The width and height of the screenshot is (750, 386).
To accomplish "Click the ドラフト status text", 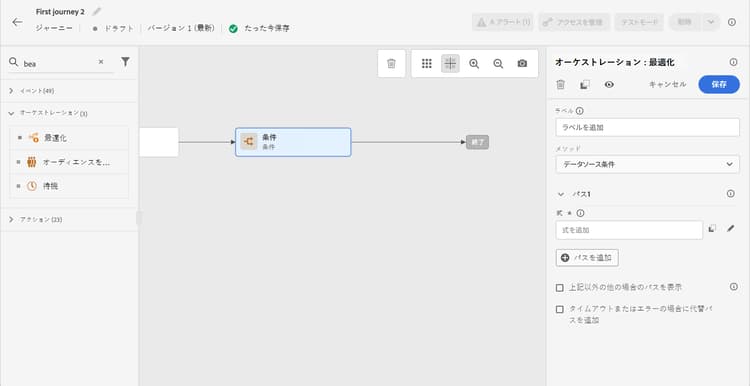I will pos(119,28).
